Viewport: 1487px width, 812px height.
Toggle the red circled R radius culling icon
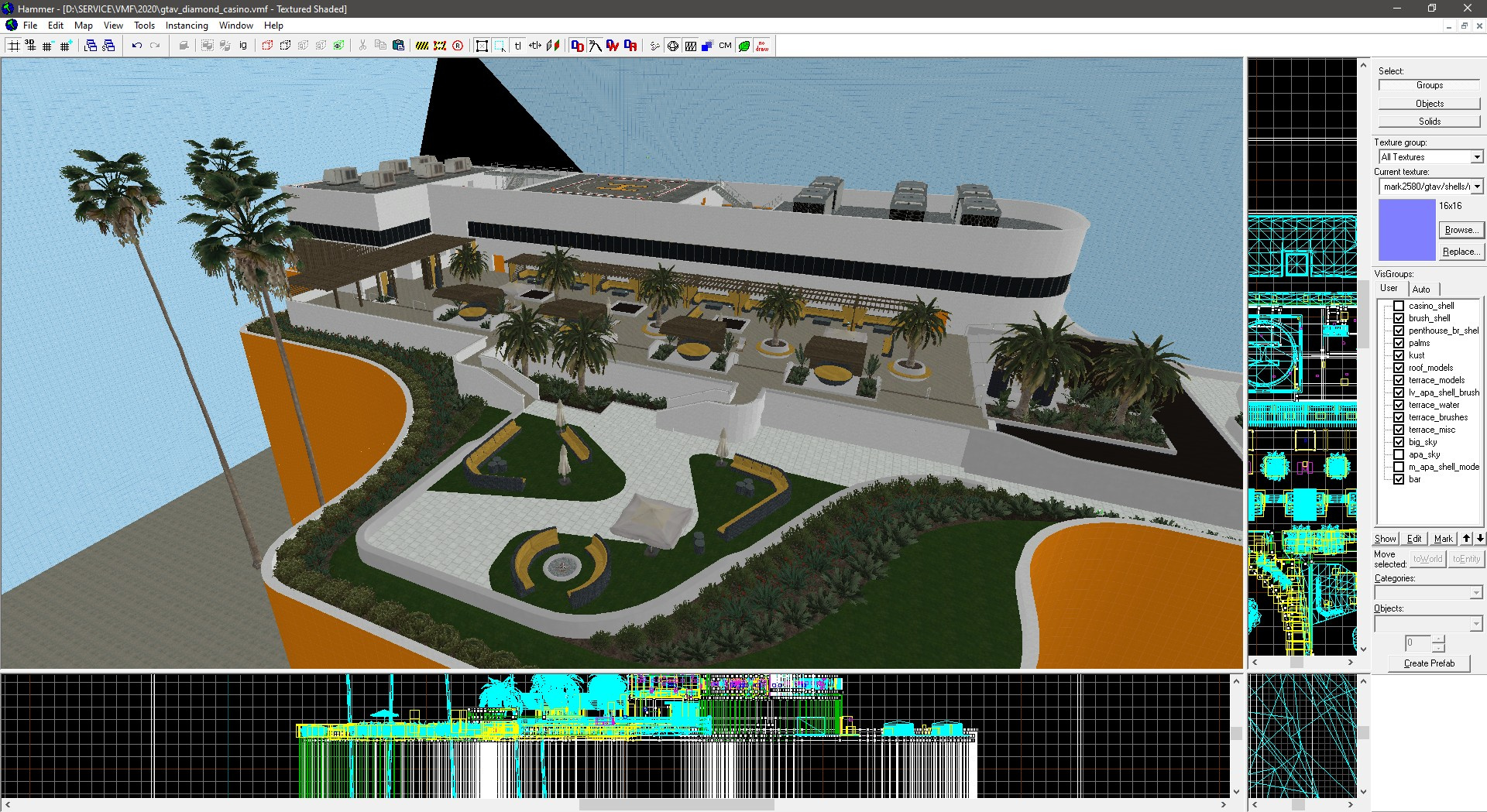pyautogui.click(x=458, y=46)
